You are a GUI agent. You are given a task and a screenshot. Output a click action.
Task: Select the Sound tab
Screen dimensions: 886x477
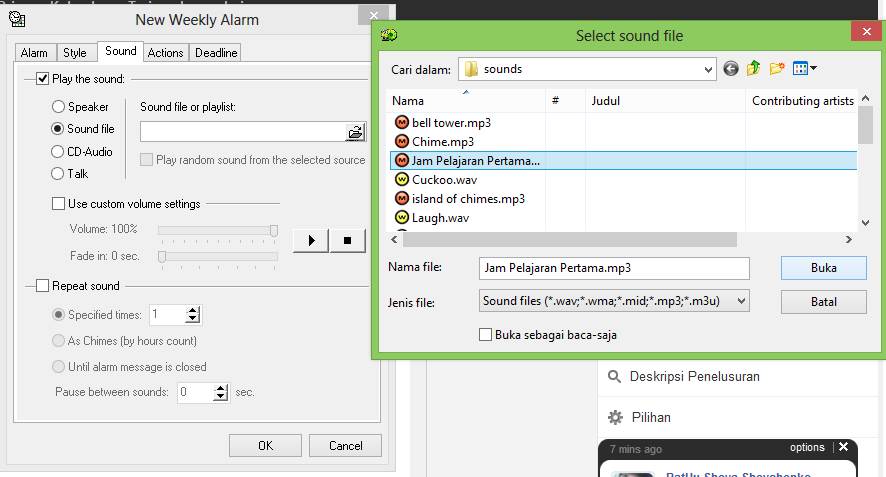[x=120, y=51]
